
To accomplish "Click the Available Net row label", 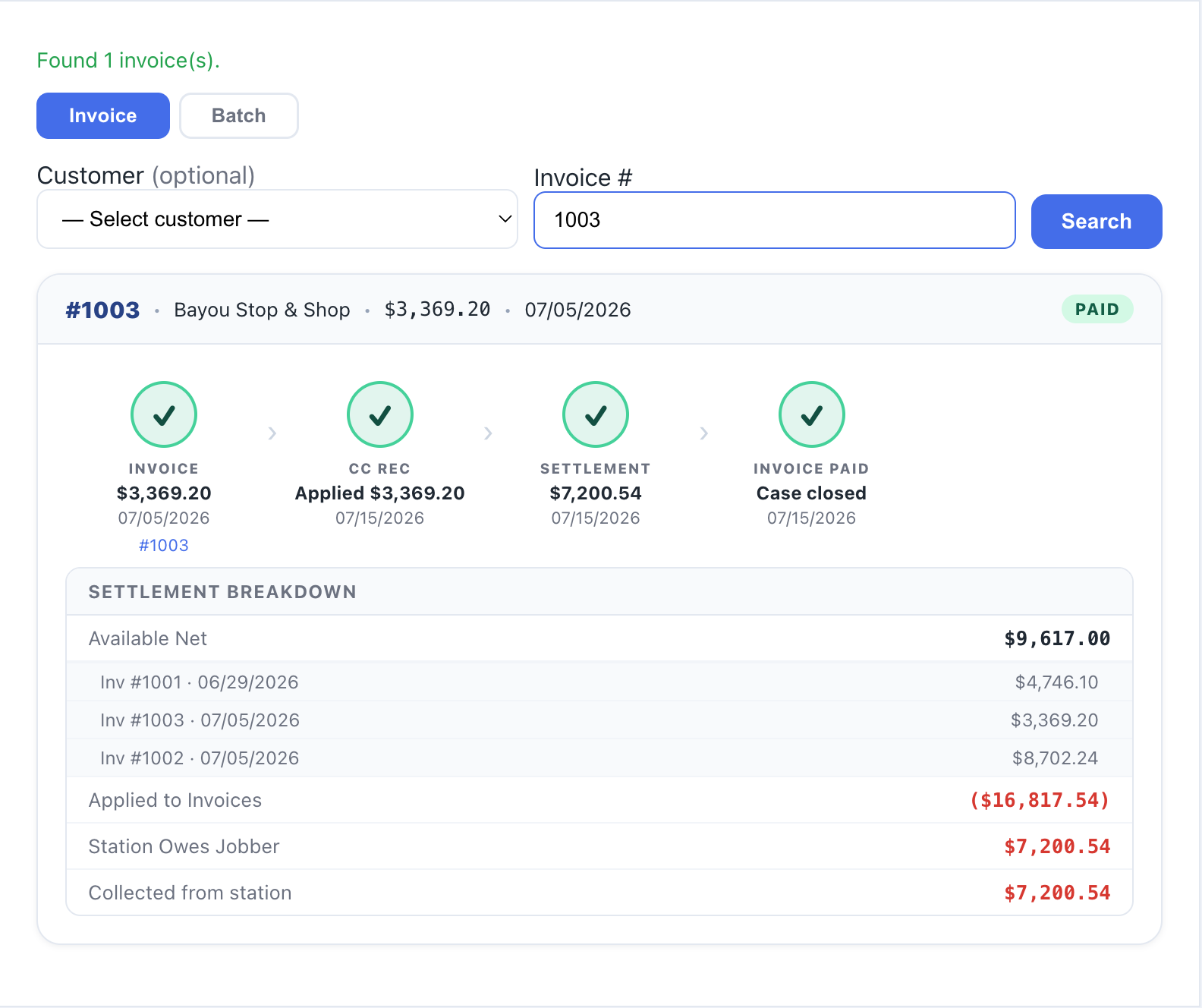I will coord(148,639).
